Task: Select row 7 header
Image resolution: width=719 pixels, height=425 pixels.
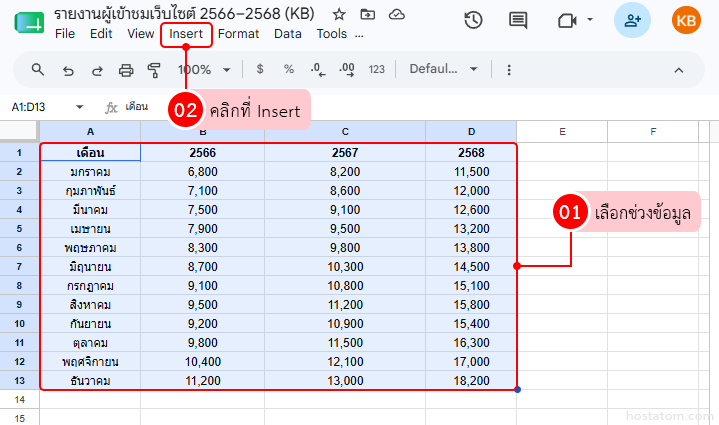Action: [x=19, y=266]
